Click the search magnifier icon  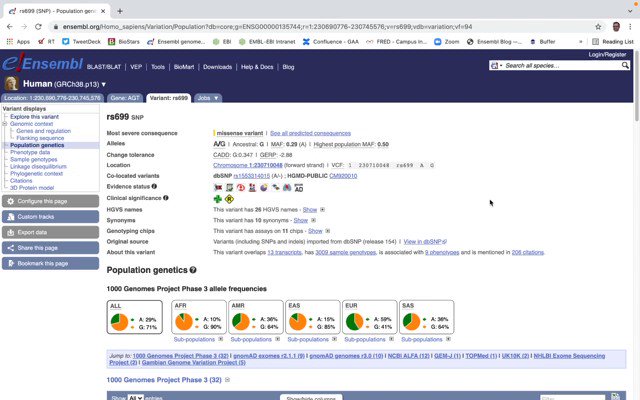pyautogui.click(x=625, y=65)
